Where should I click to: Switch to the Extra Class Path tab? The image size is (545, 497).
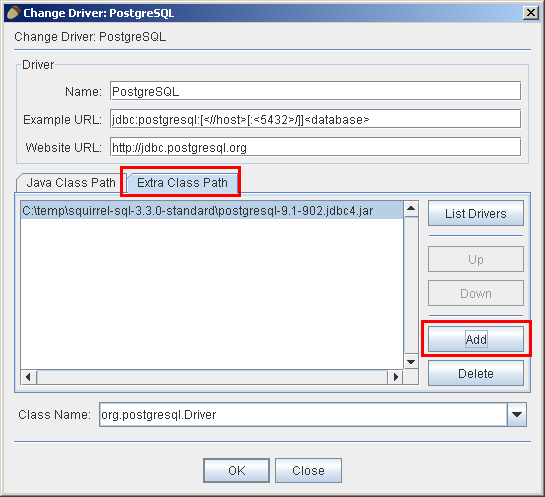point(182,182)
